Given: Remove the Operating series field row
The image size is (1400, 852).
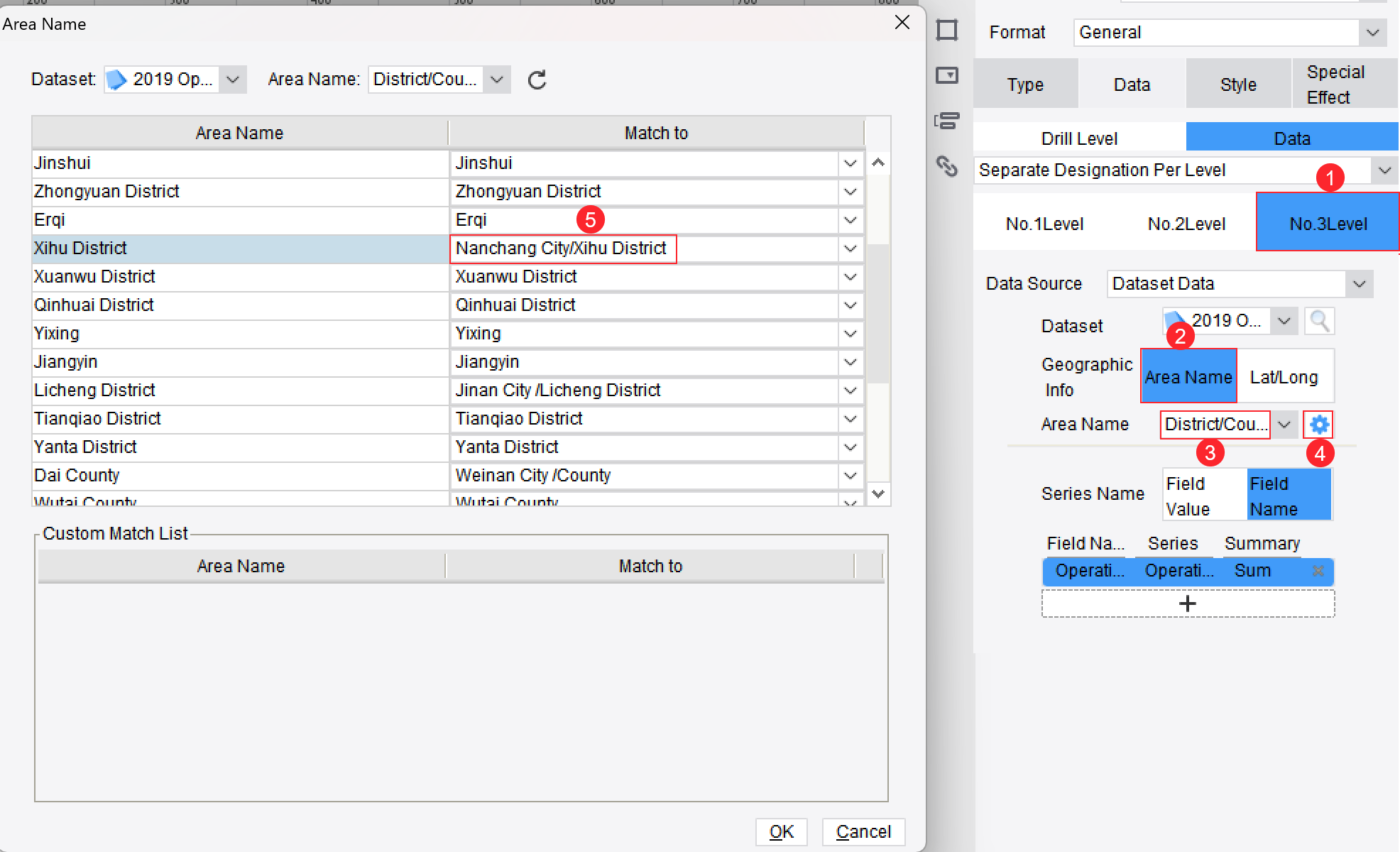Looking at the screenshot, I should point(1318,571).
